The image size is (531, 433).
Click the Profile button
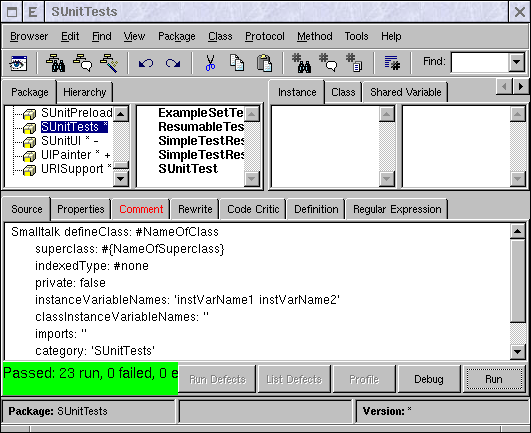pyautogui.click(x=364, y=379)
